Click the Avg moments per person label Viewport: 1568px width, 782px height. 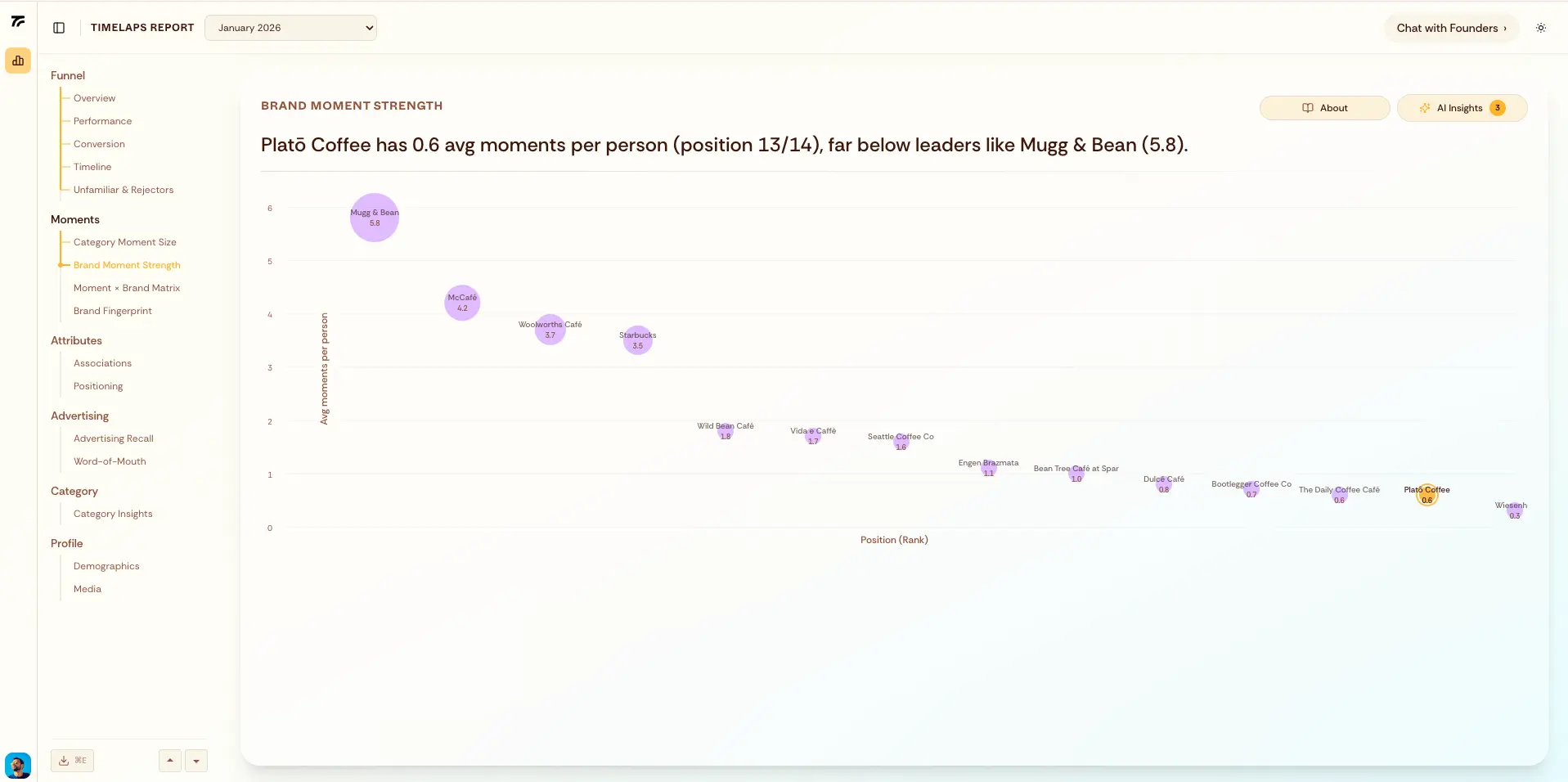[x=324, y=369]
